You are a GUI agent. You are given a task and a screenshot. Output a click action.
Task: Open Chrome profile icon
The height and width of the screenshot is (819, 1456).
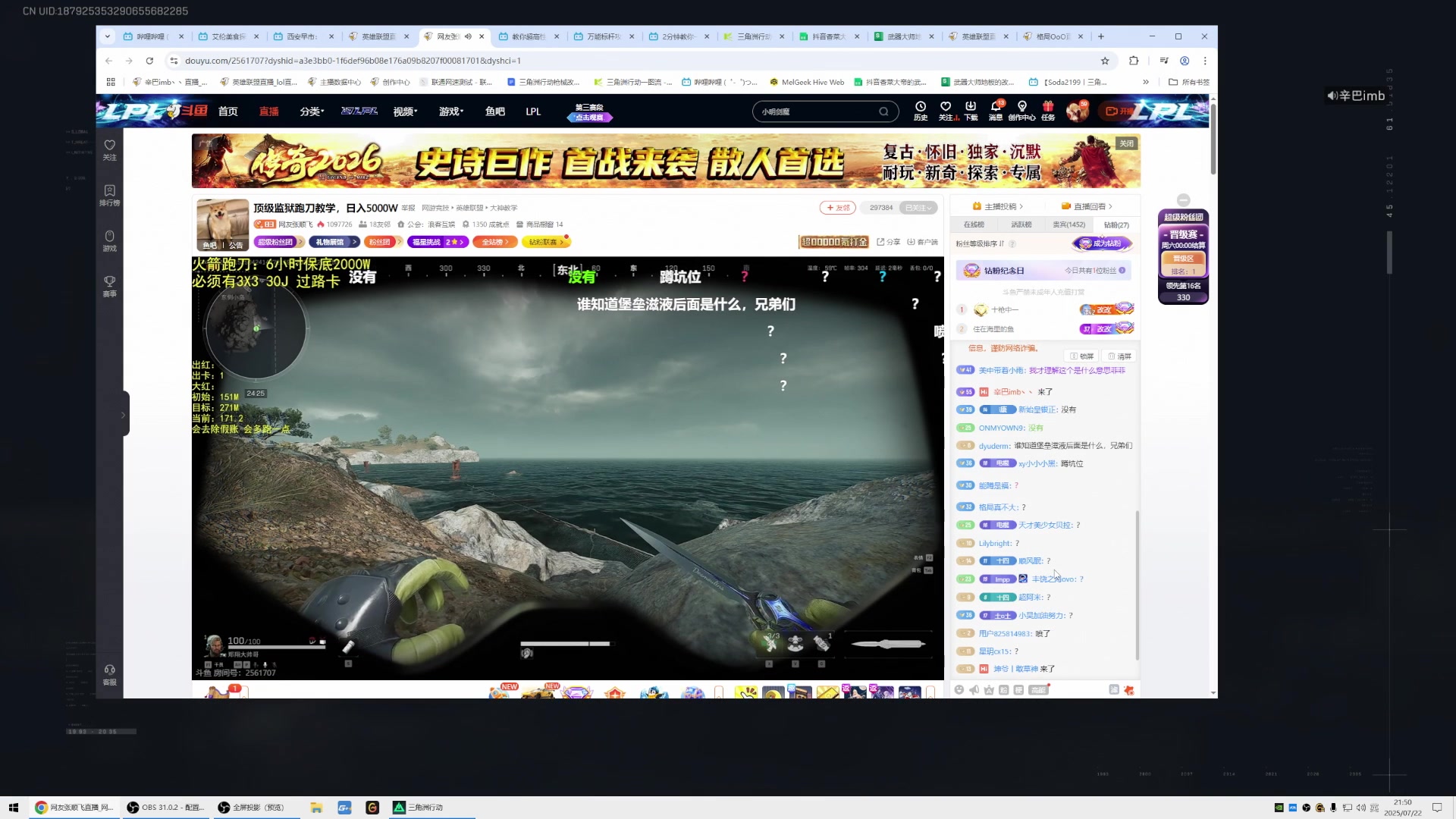1185,61
